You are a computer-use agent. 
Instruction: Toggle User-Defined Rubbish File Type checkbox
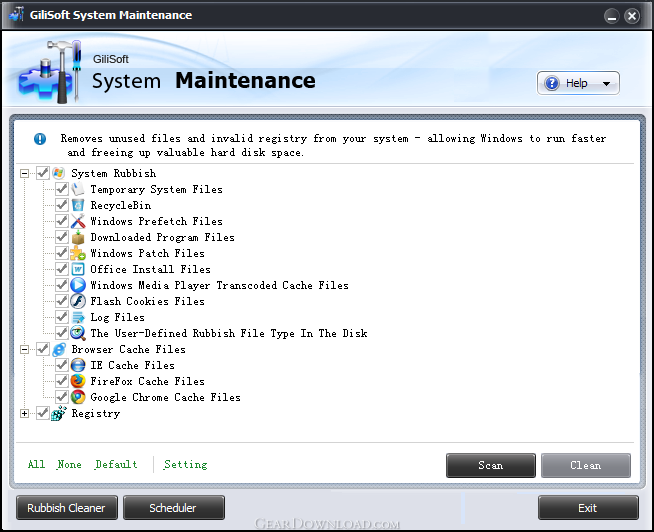coord(62,333)
